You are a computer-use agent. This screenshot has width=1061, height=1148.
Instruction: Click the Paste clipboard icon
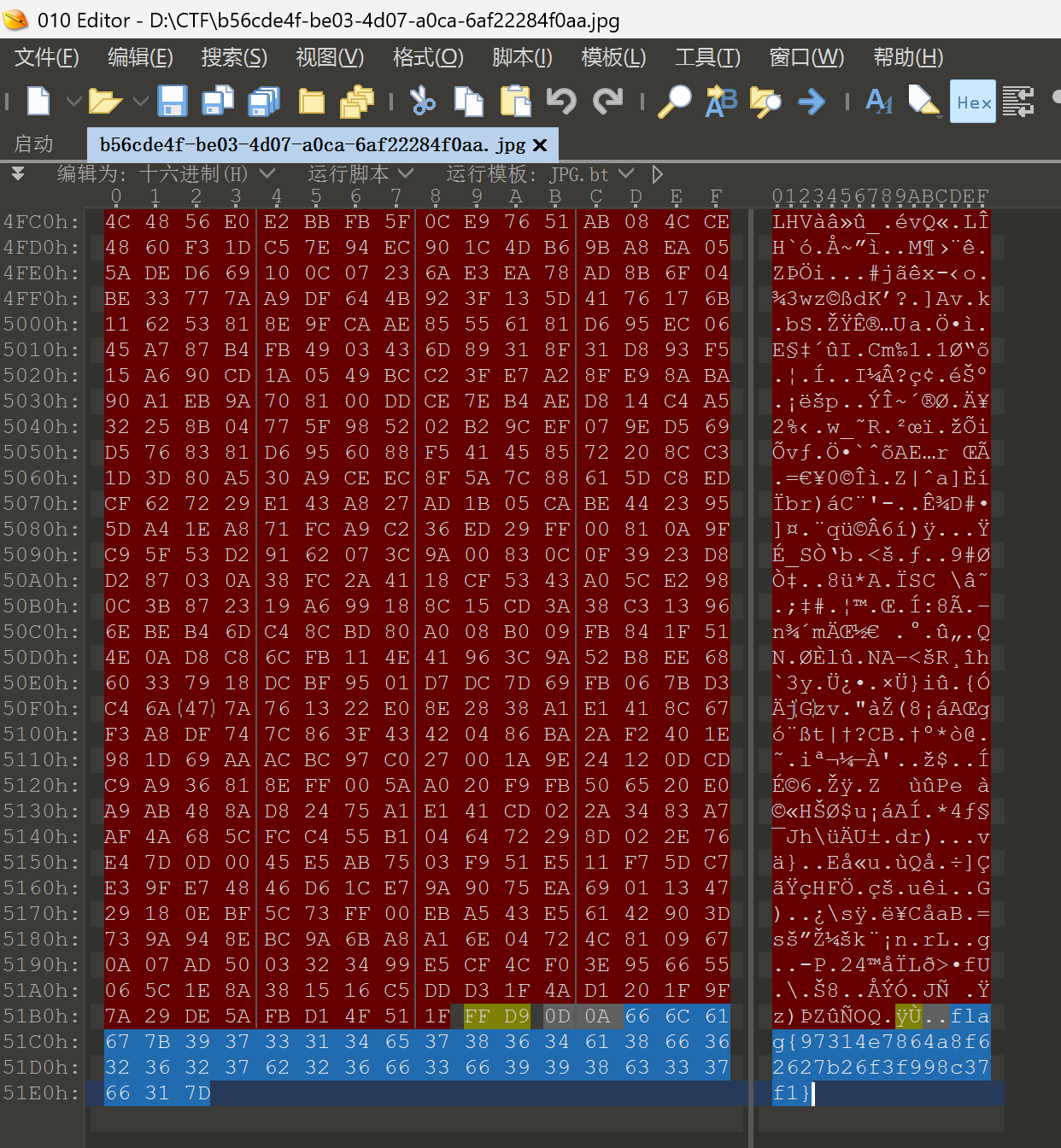515,102
